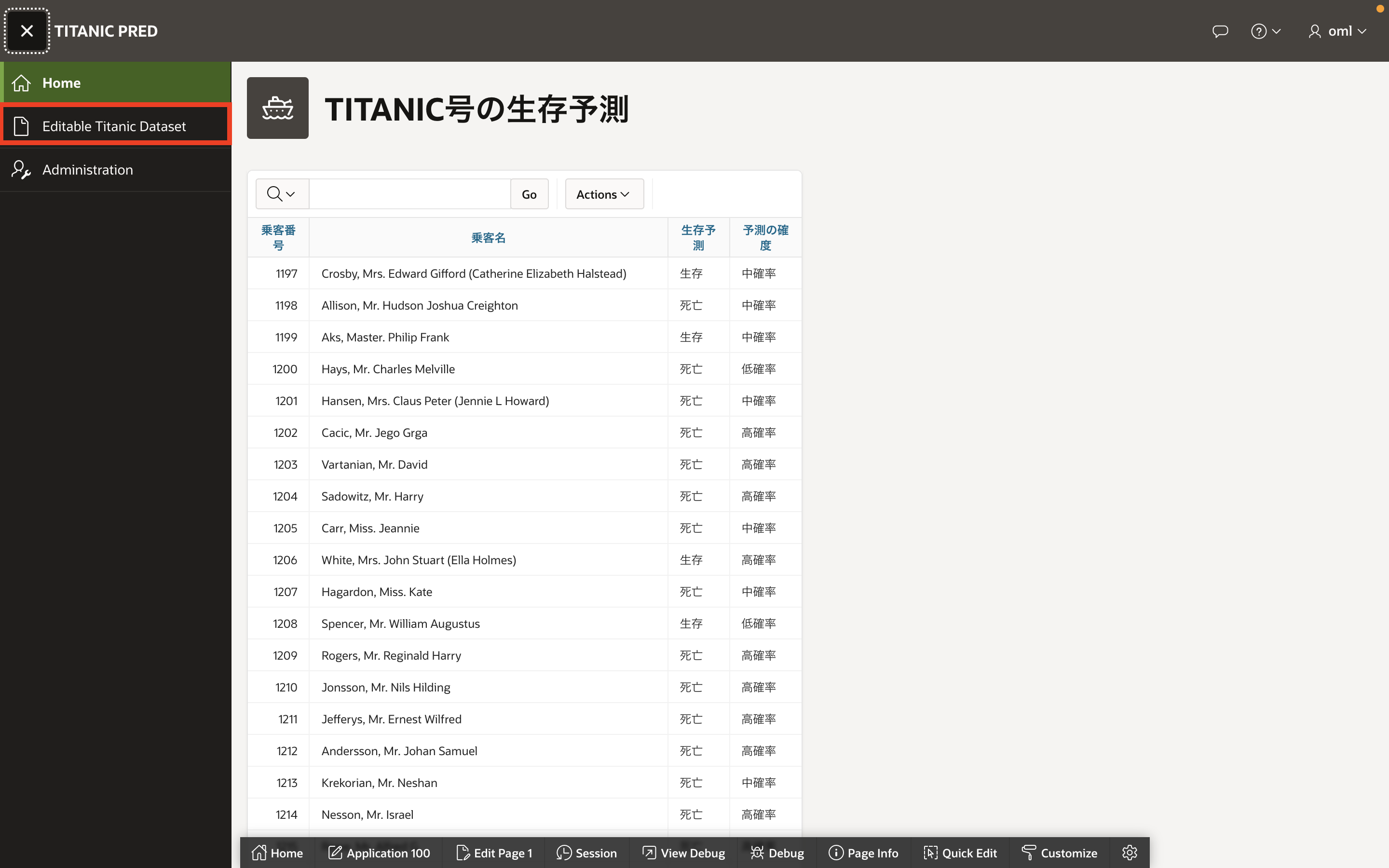Viewport: 1389px width, 868px height.
Task: Open the Session developer toolbar option
Action: tap(586, 853)
